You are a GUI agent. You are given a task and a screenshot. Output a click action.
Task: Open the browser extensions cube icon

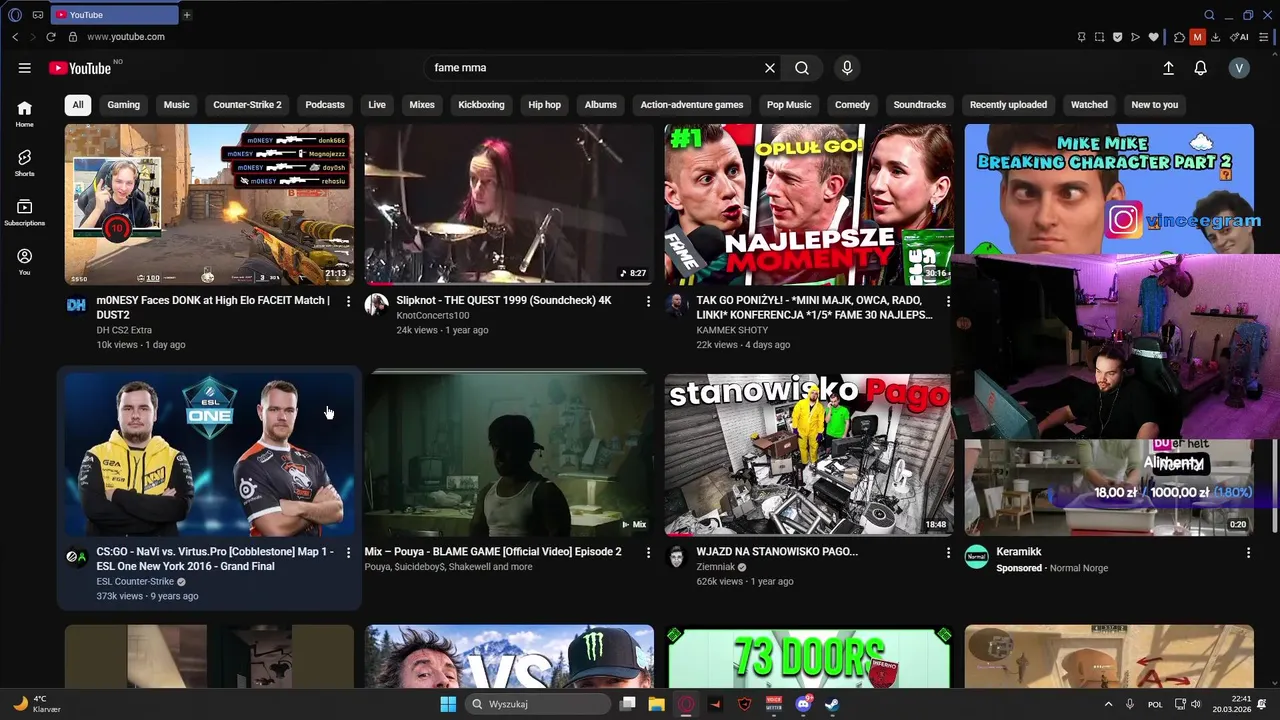click(1179, 37)
